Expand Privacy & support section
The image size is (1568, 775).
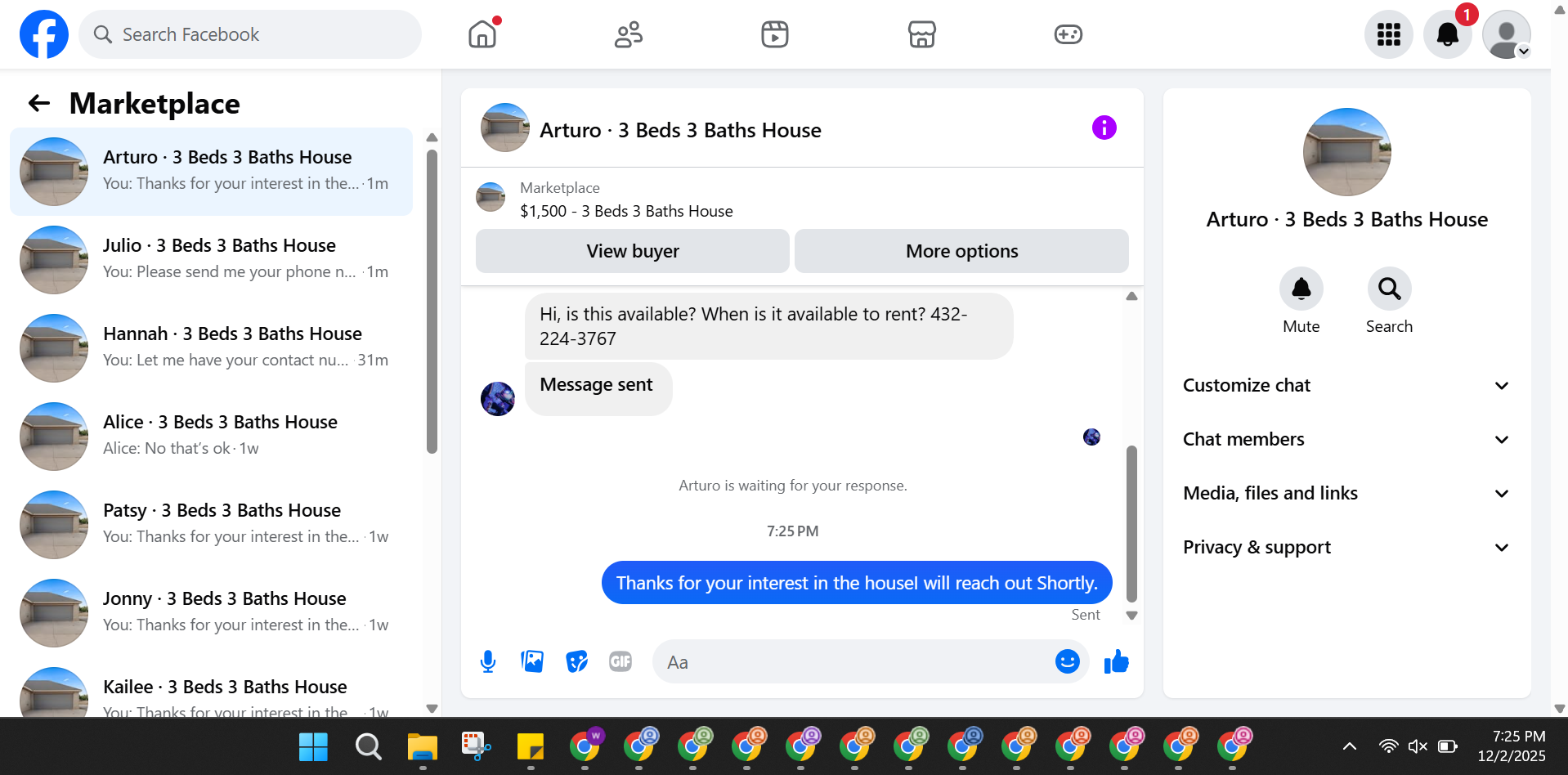(x=1346, y=547)
